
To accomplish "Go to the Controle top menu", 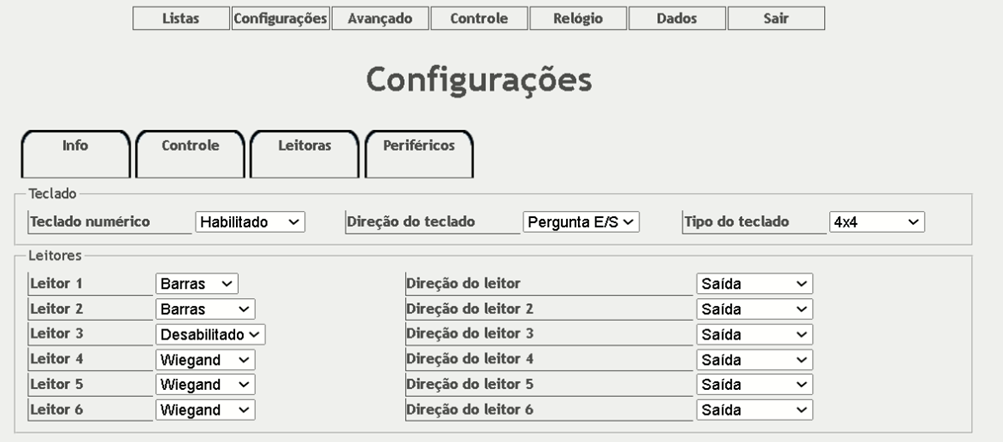I will [x=479, y=19].
